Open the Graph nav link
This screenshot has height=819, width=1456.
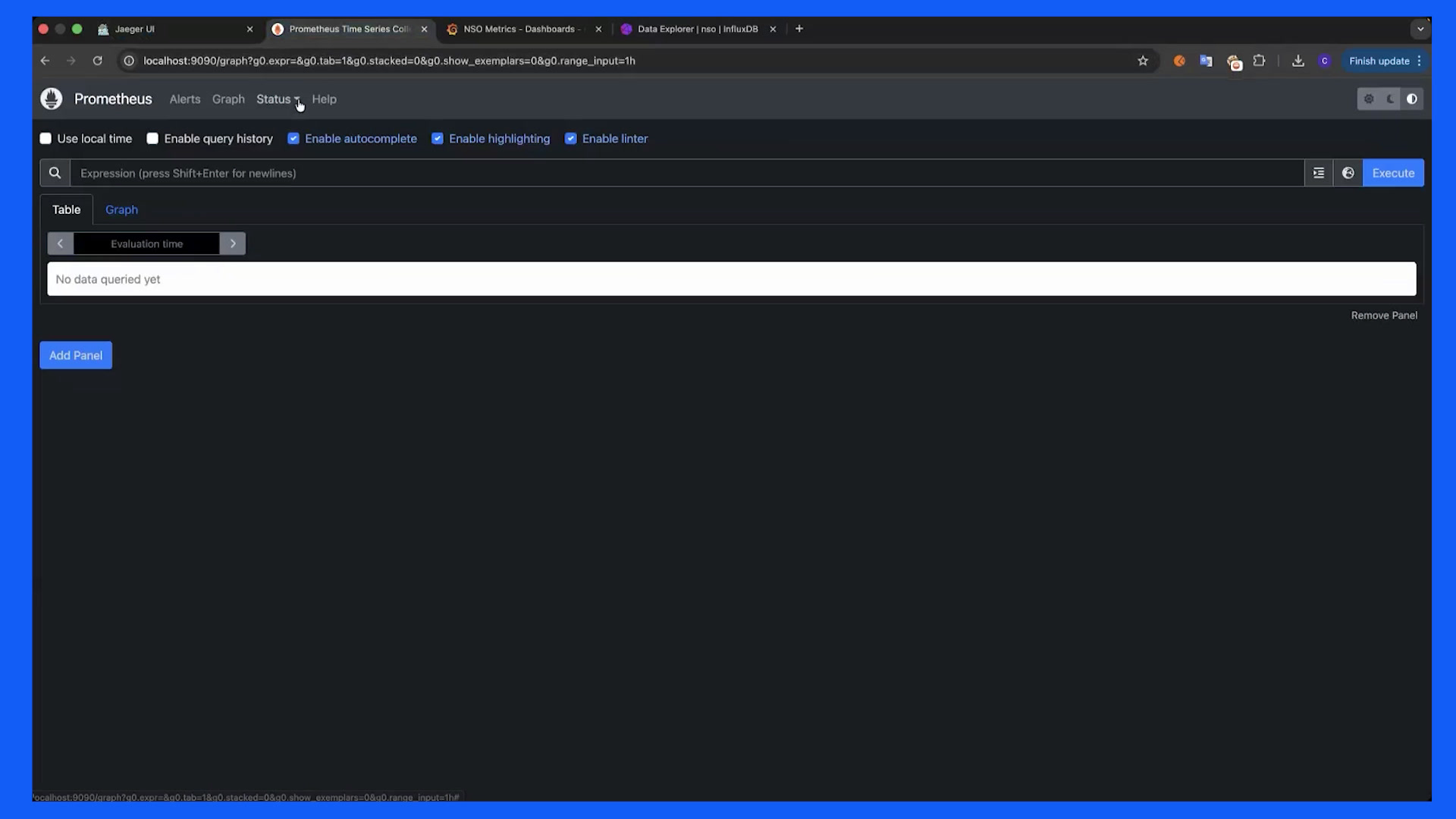(228, 99)
